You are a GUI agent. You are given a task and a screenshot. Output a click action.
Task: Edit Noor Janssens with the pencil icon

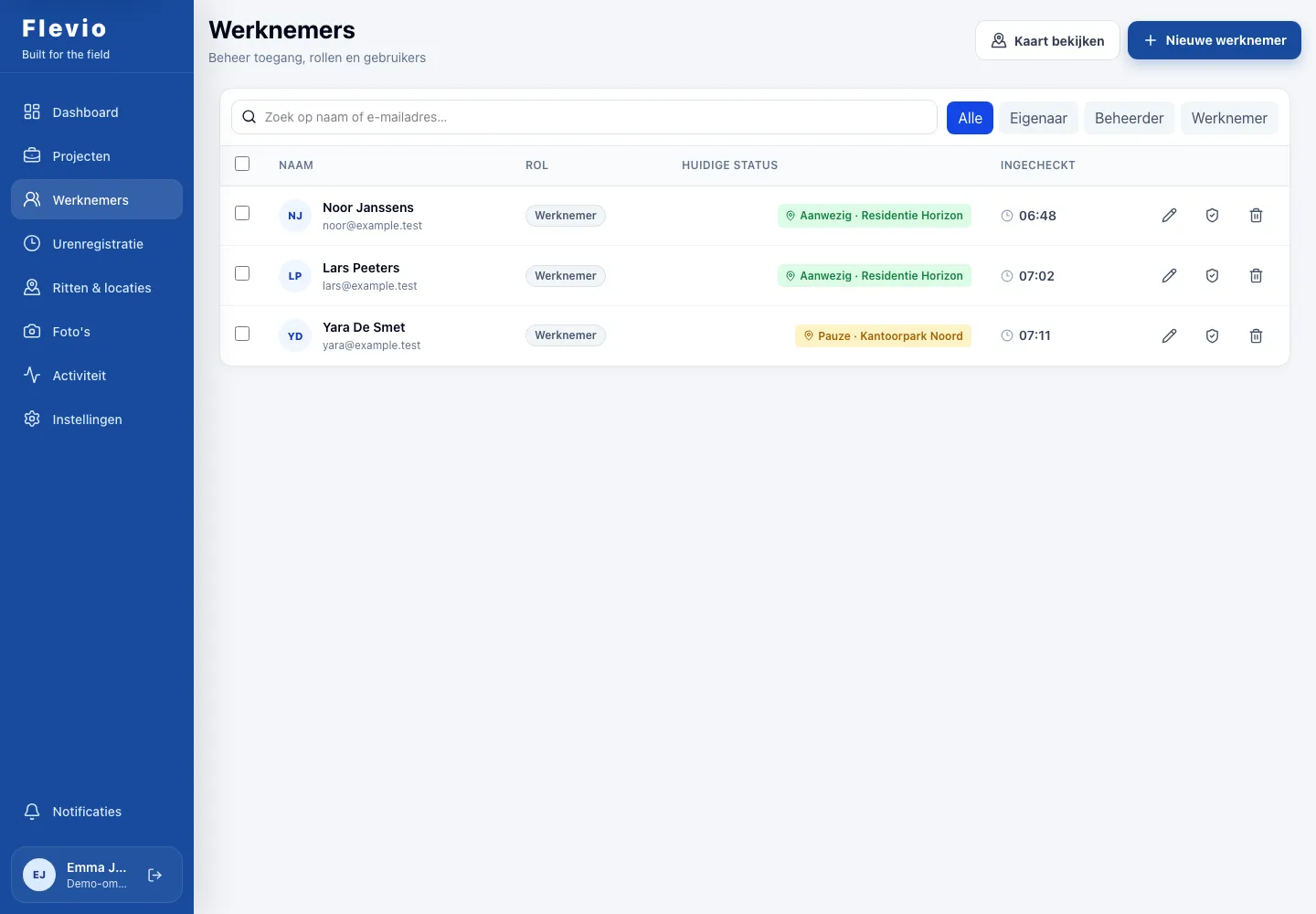1169,216
